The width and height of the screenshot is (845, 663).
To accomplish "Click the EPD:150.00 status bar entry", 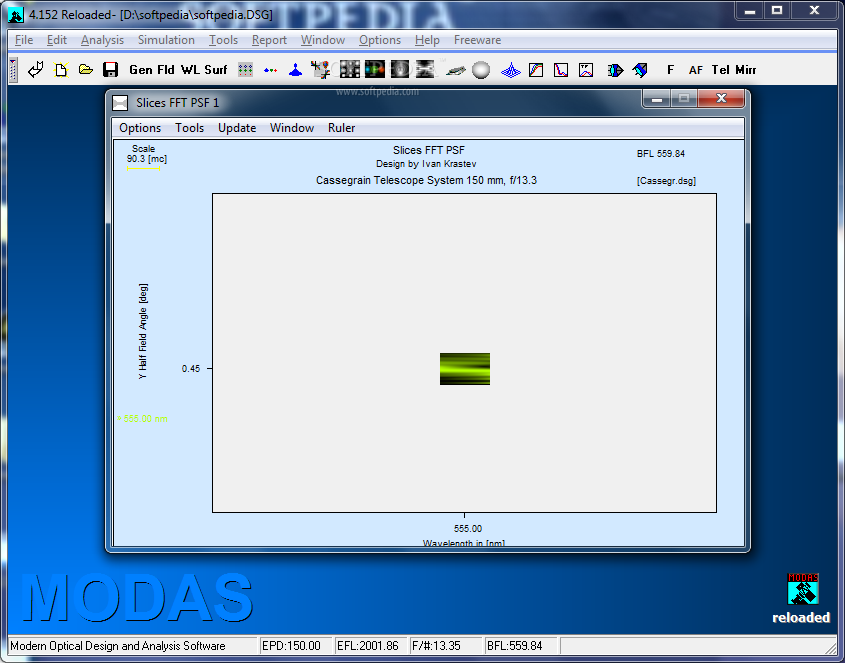I will [x=294, y=645].
